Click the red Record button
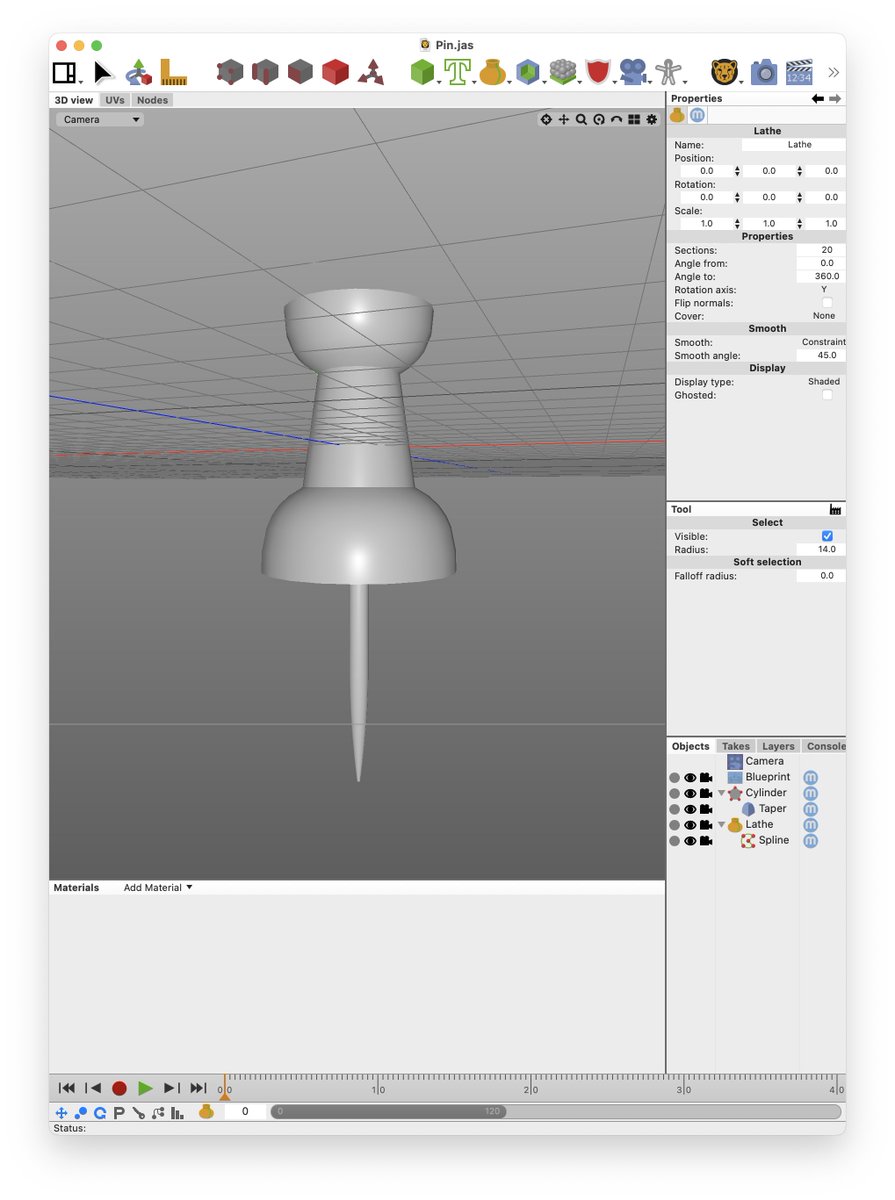Screen dimensions: 895x1200 119,1088
